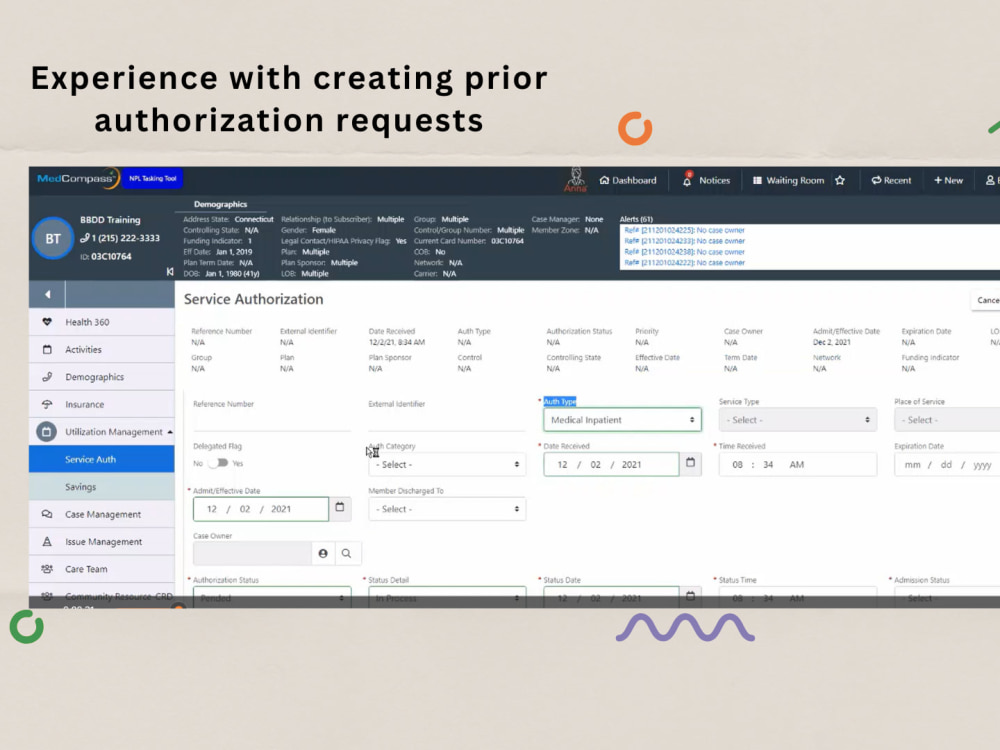Click the MedCompass logo
1000x750 pixels.
[77, 179]
